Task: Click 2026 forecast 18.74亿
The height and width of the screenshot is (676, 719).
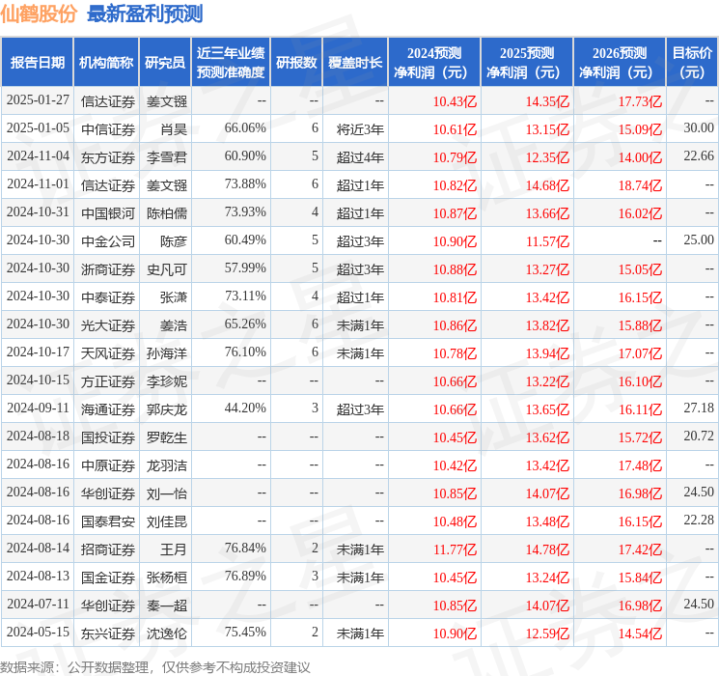Action: 640,186
